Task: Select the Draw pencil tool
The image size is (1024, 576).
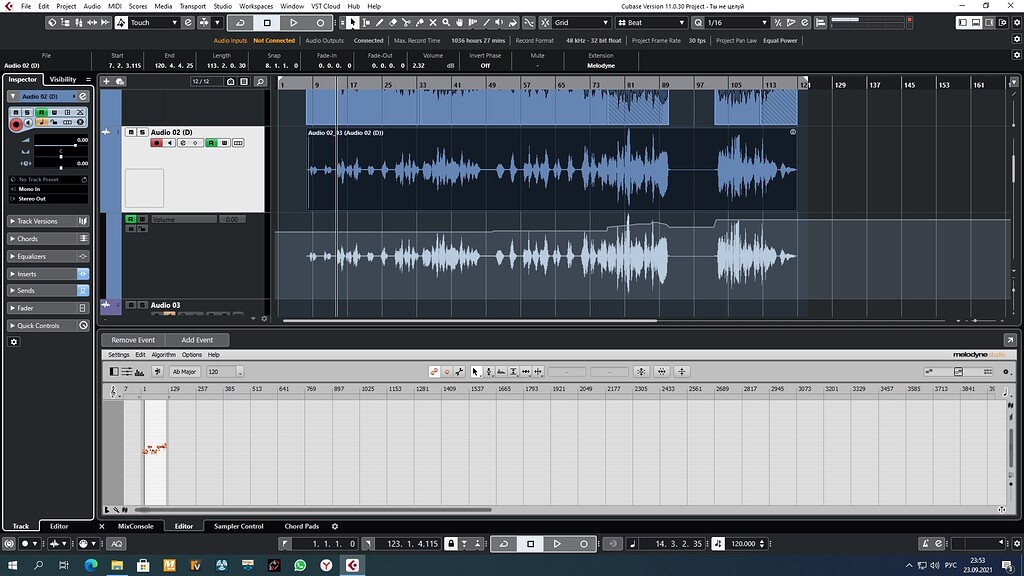Action: click(x=379, y=22)
